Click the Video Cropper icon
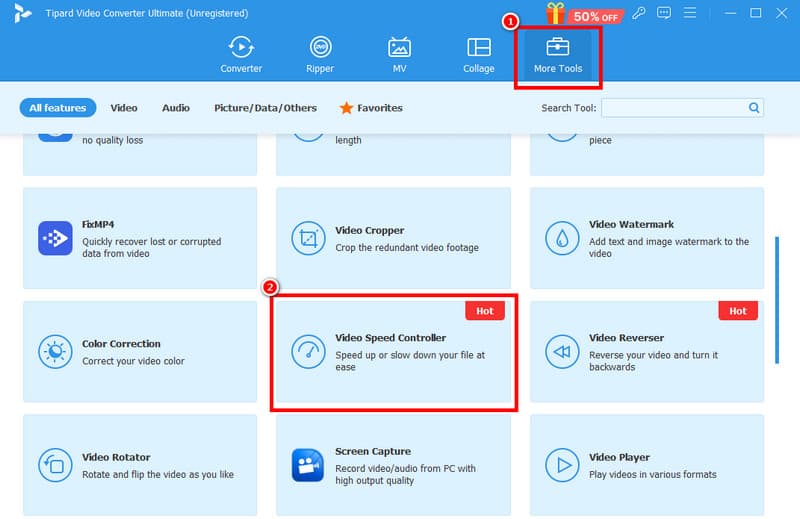 pyautogui.click(x=308, y=238)
